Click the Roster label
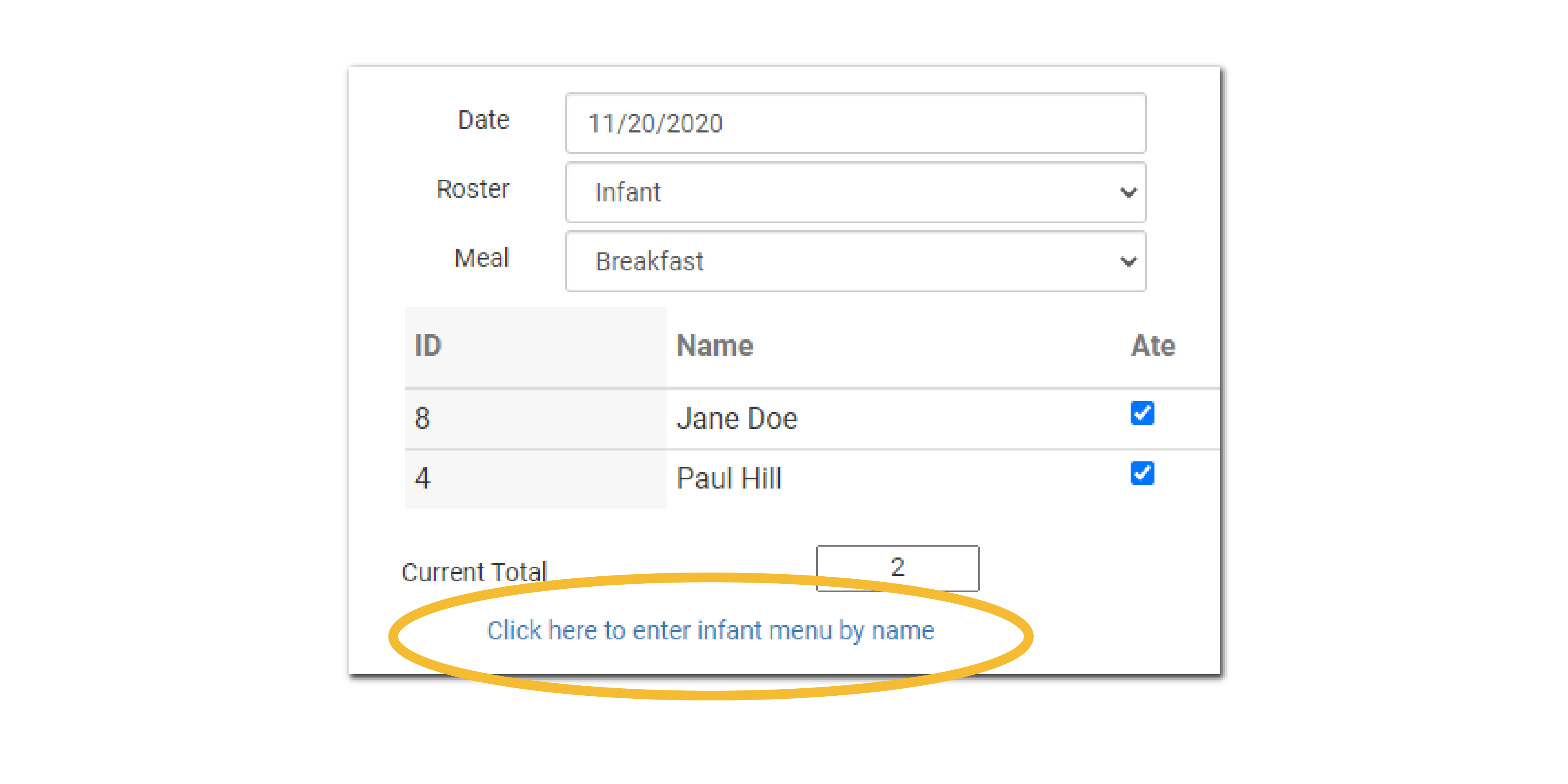 (x=472, y=189)
